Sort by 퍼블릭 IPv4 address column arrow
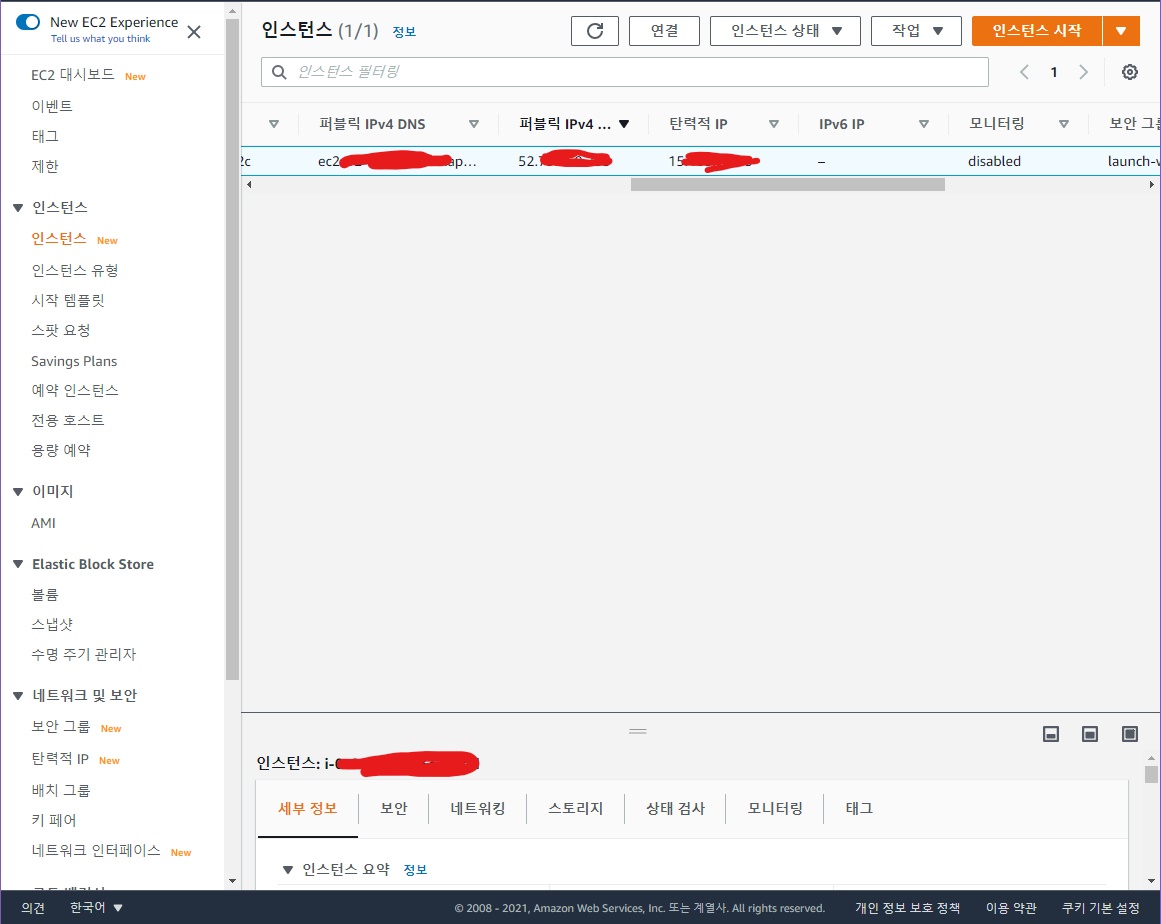Viewport: 1161px width, 924px height. (x=623, y=124)
